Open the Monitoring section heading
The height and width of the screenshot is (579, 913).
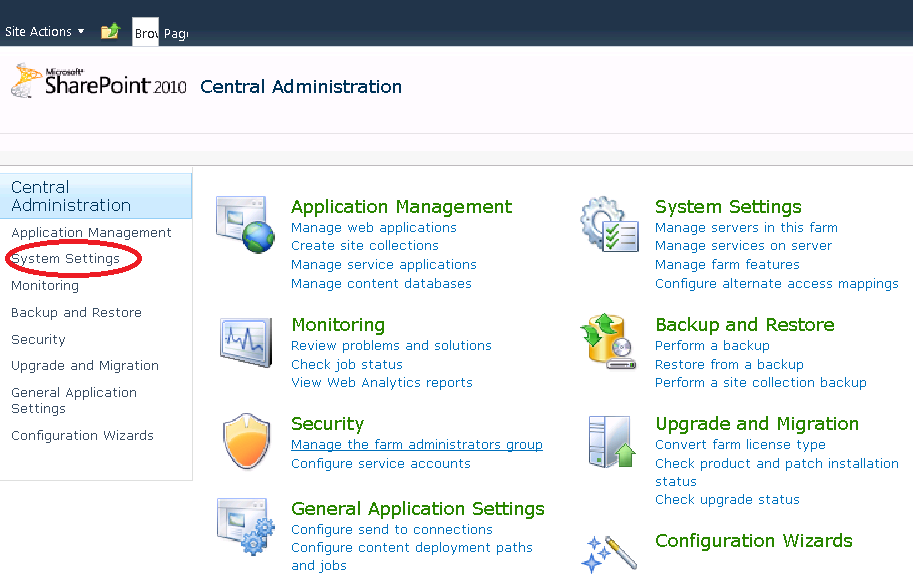click(x=338, y=324)
